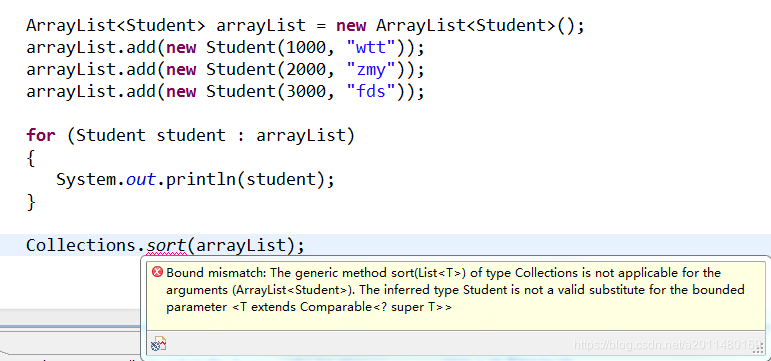The height and width of the screenshot is (361, 771).
Task: Click the opening brace of for loop
Action: (31, 158)
